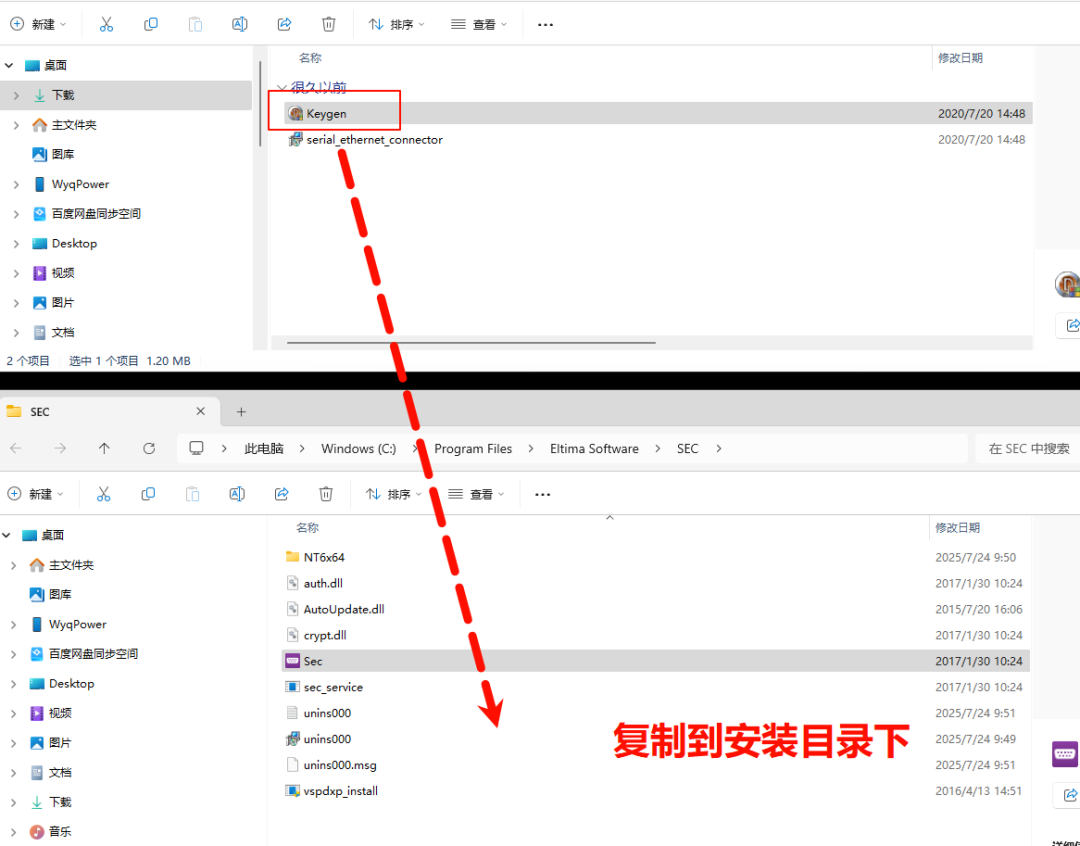Click Eltima Software in the address breadcrumb
The image size is (1080, 846).
click(594, 448)
